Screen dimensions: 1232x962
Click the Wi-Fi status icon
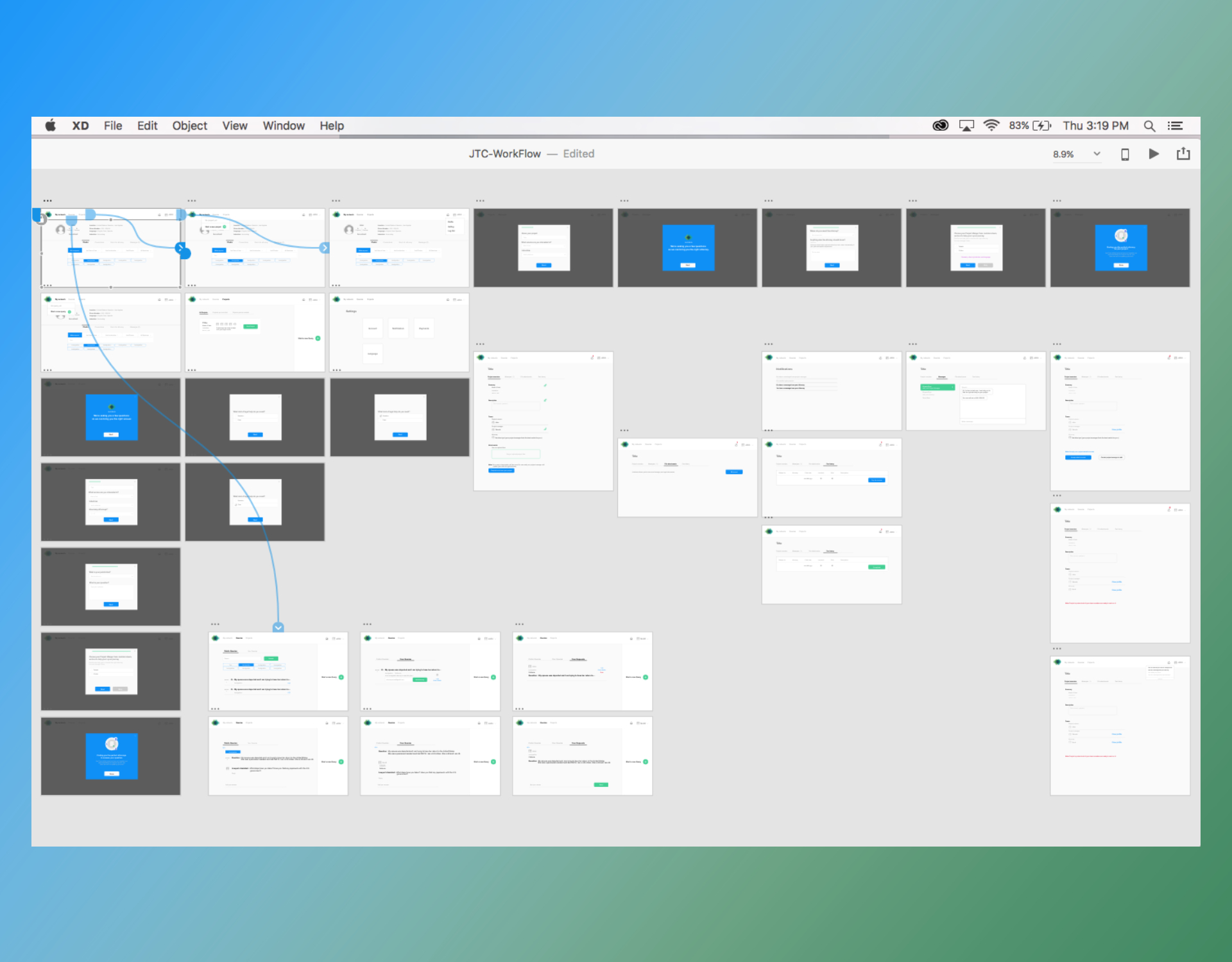991,126
